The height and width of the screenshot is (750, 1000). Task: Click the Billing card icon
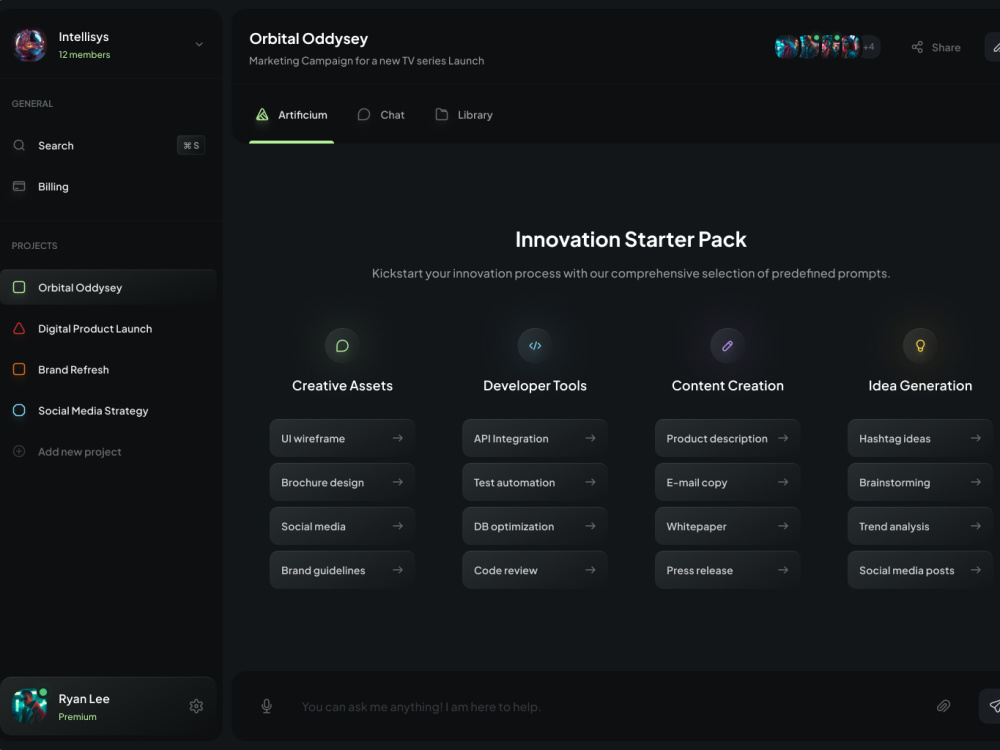[19, 186]
